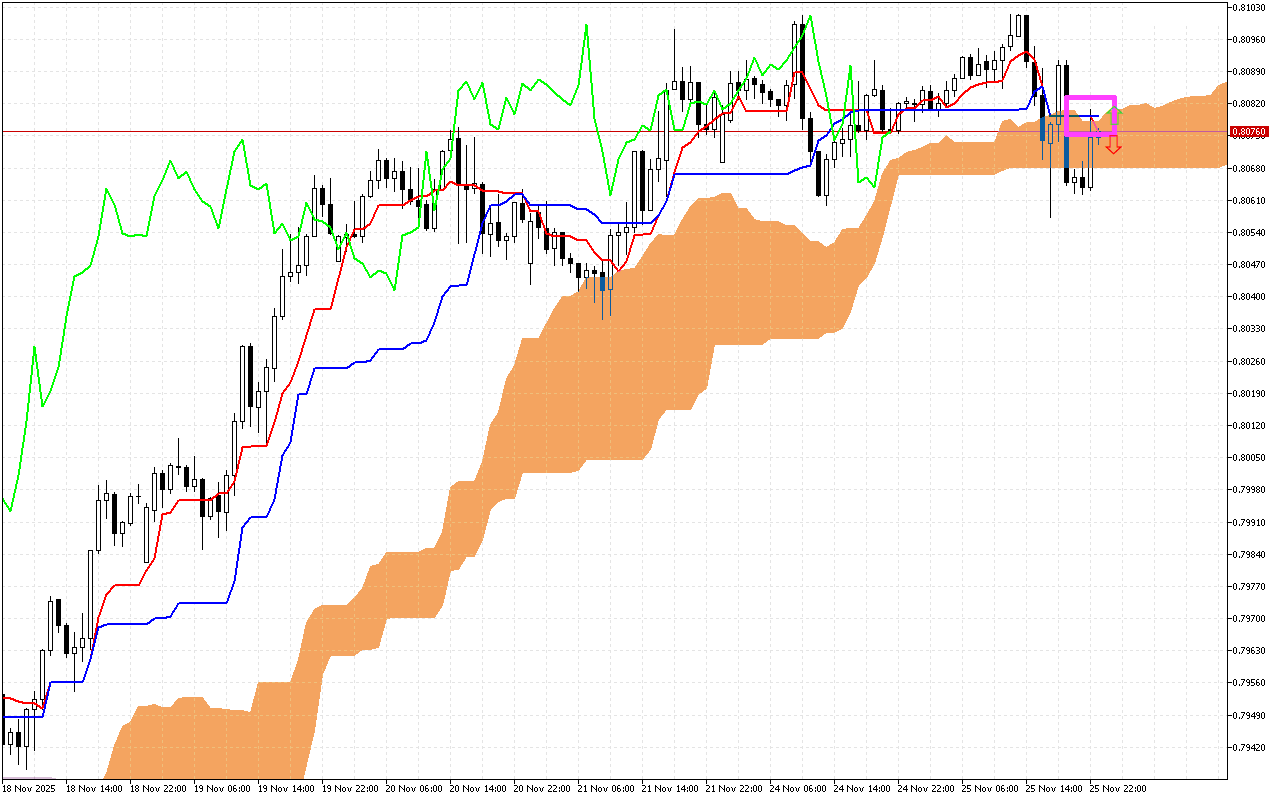The image size is (1280, 800).
Task: Select the 25 Nov 22:00 time label
Action: [1118, 789]
